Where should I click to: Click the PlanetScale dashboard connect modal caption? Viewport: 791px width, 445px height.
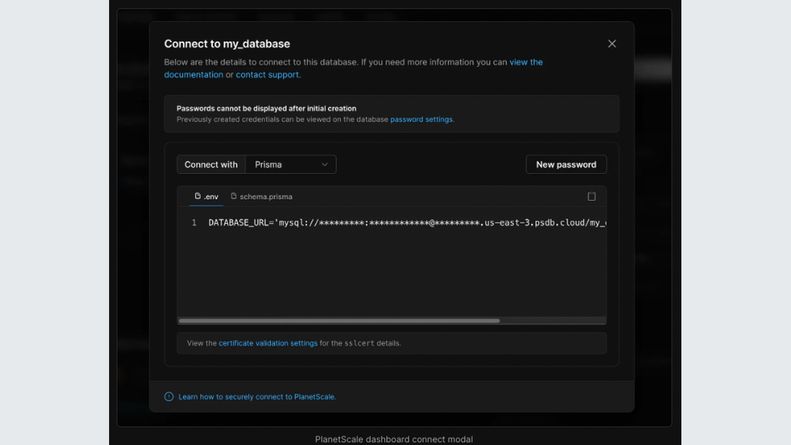coord(394,439)
